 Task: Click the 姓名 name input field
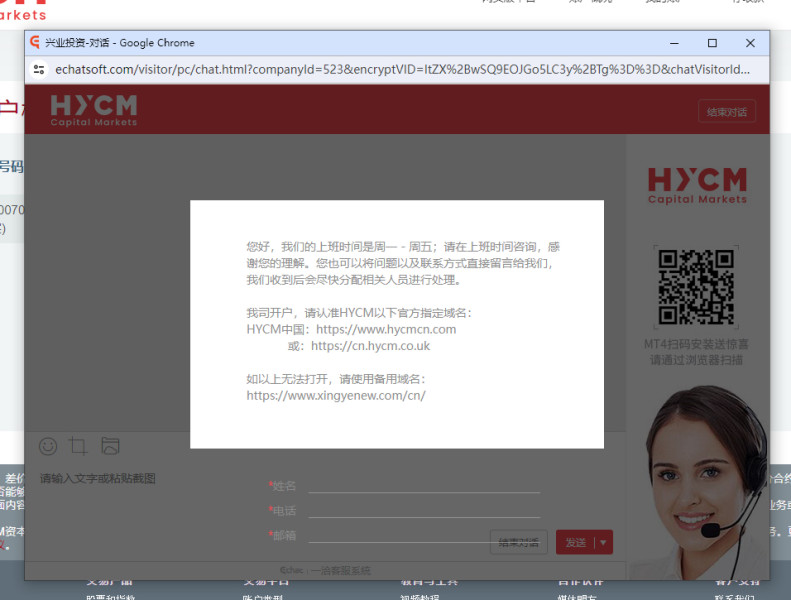pos(424,486)
